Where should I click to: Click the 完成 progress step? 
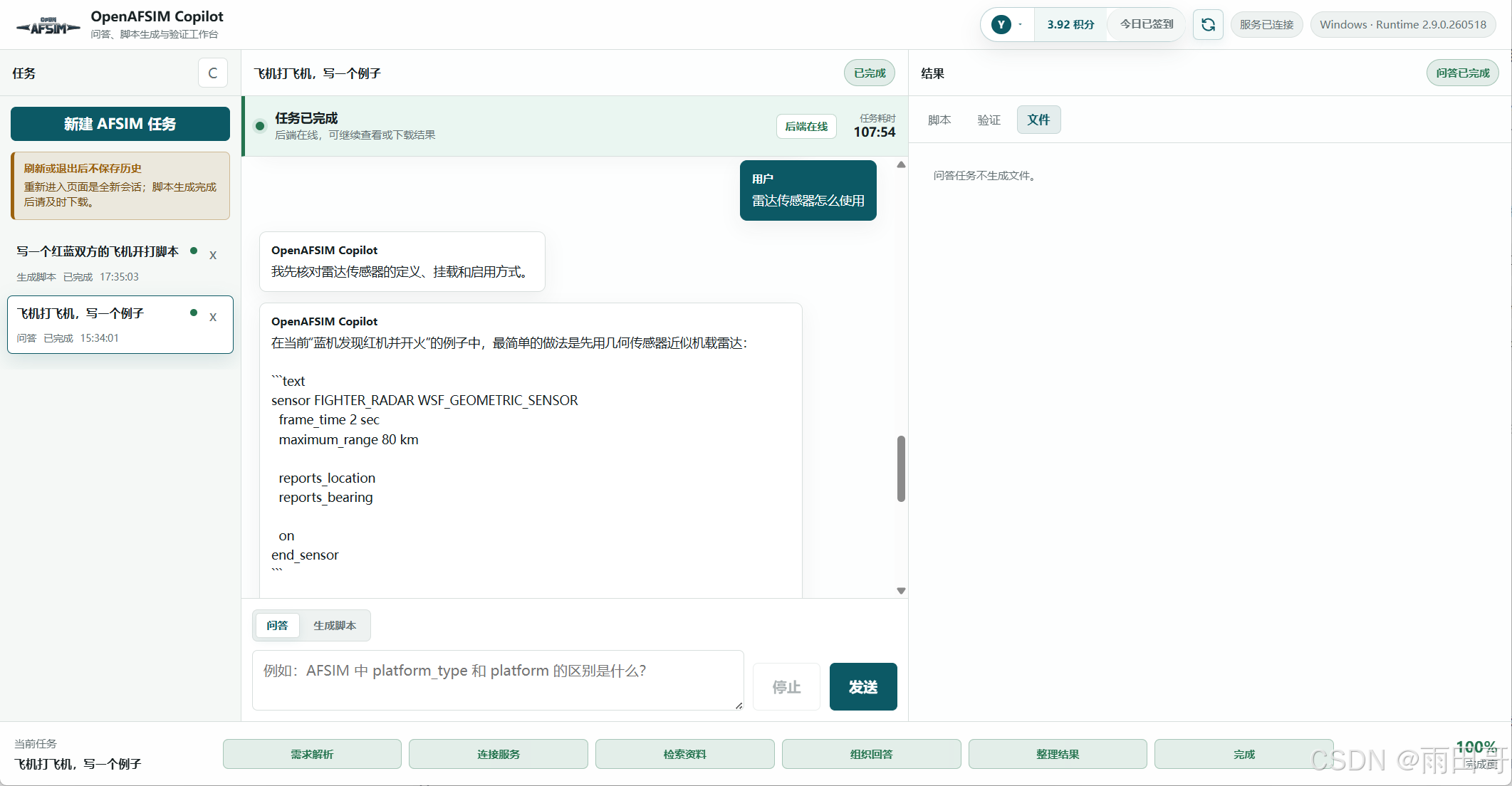click(1244, 754)
